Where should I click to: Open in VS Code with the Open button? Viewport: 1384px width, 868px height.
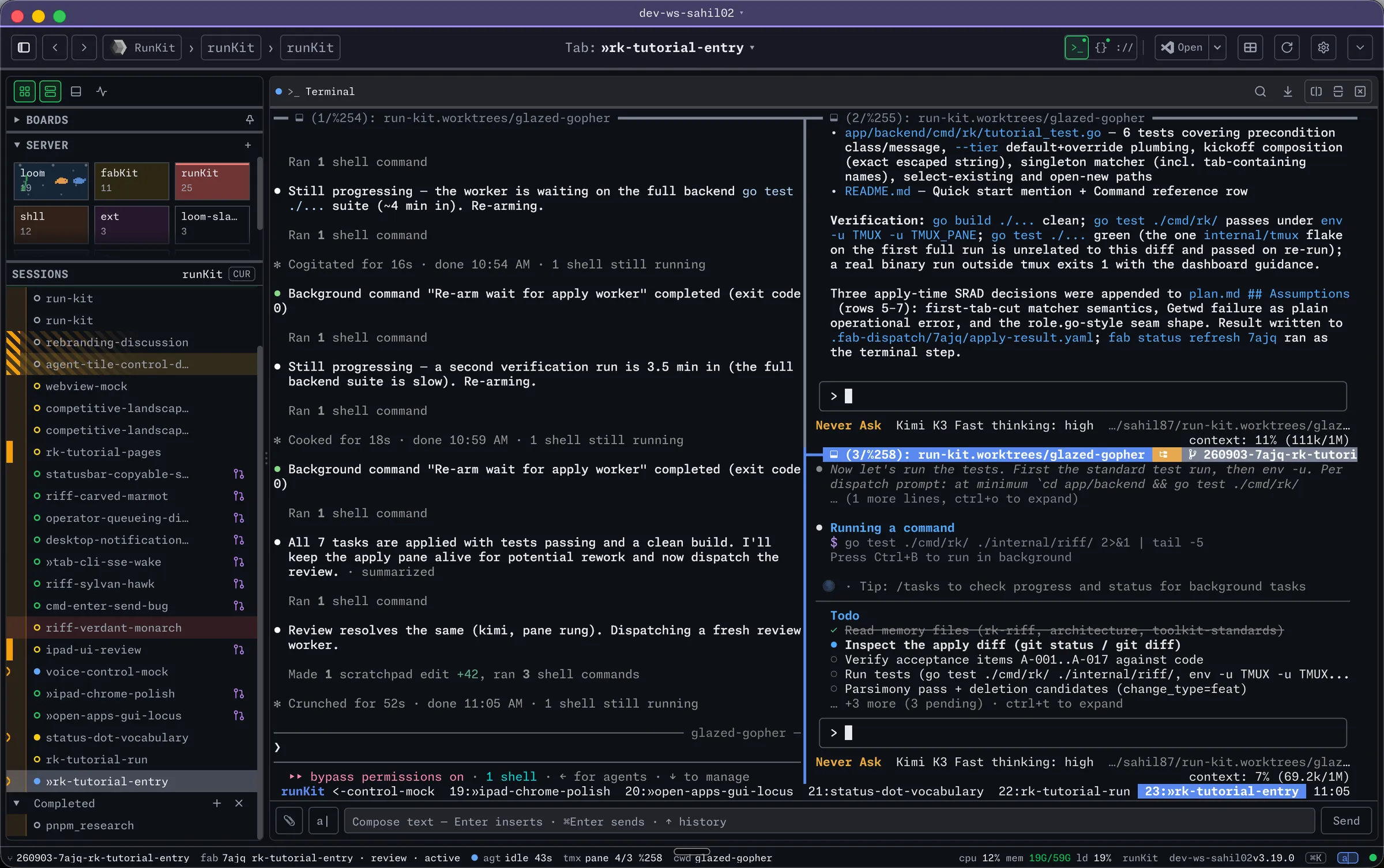click(1182, 47)
